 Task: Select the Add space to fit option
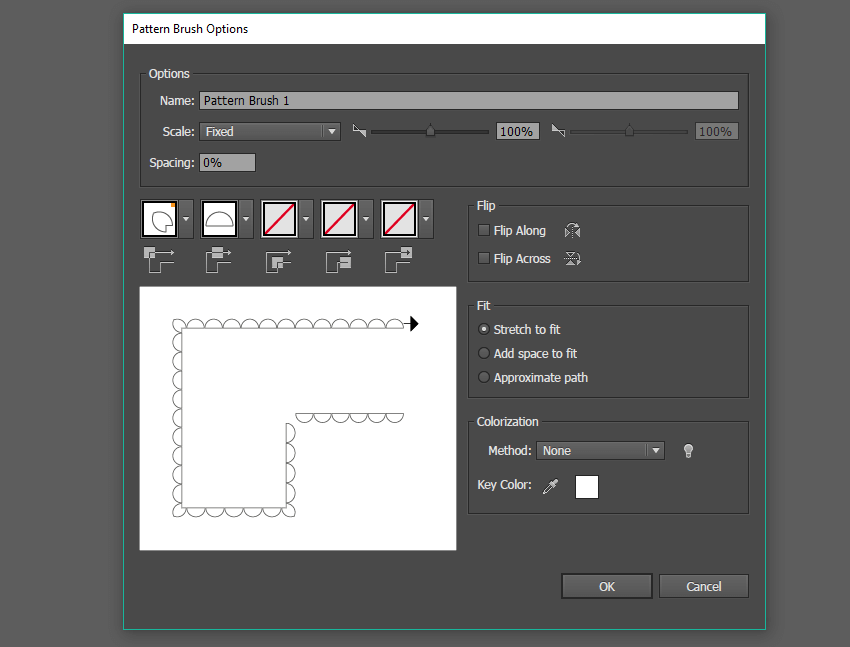[x=485, y=354]
